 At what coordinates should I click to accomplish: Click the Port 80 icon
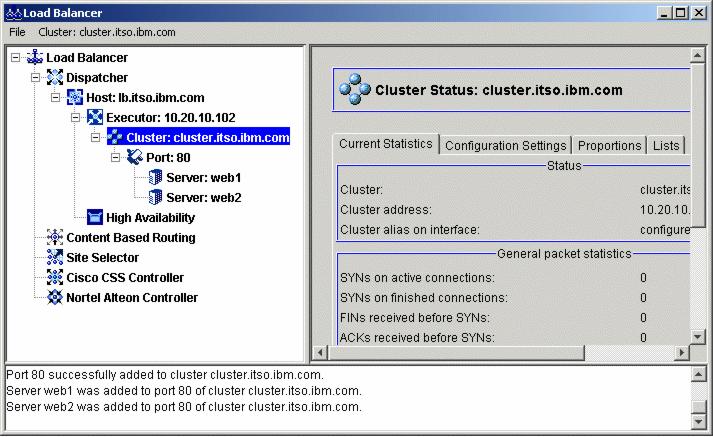(x=135, y=158)
